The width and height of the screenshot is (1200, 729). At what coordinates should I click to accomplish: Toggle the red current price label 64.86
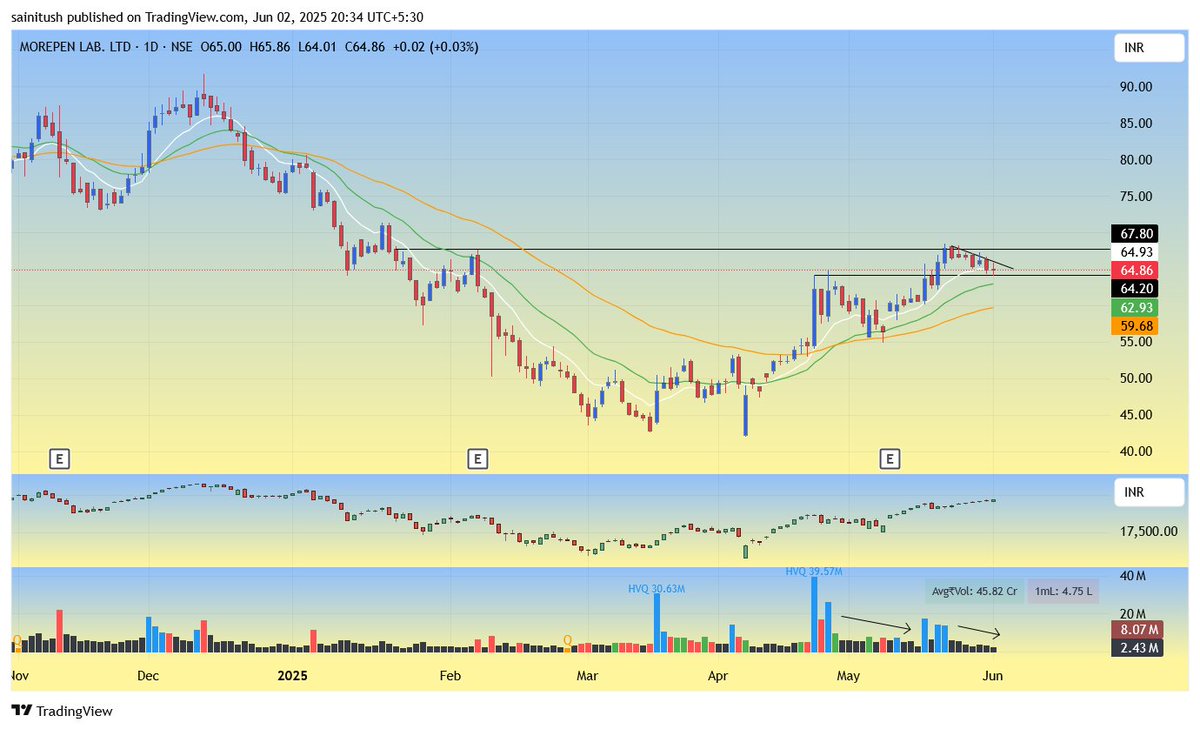point(1136,270)
